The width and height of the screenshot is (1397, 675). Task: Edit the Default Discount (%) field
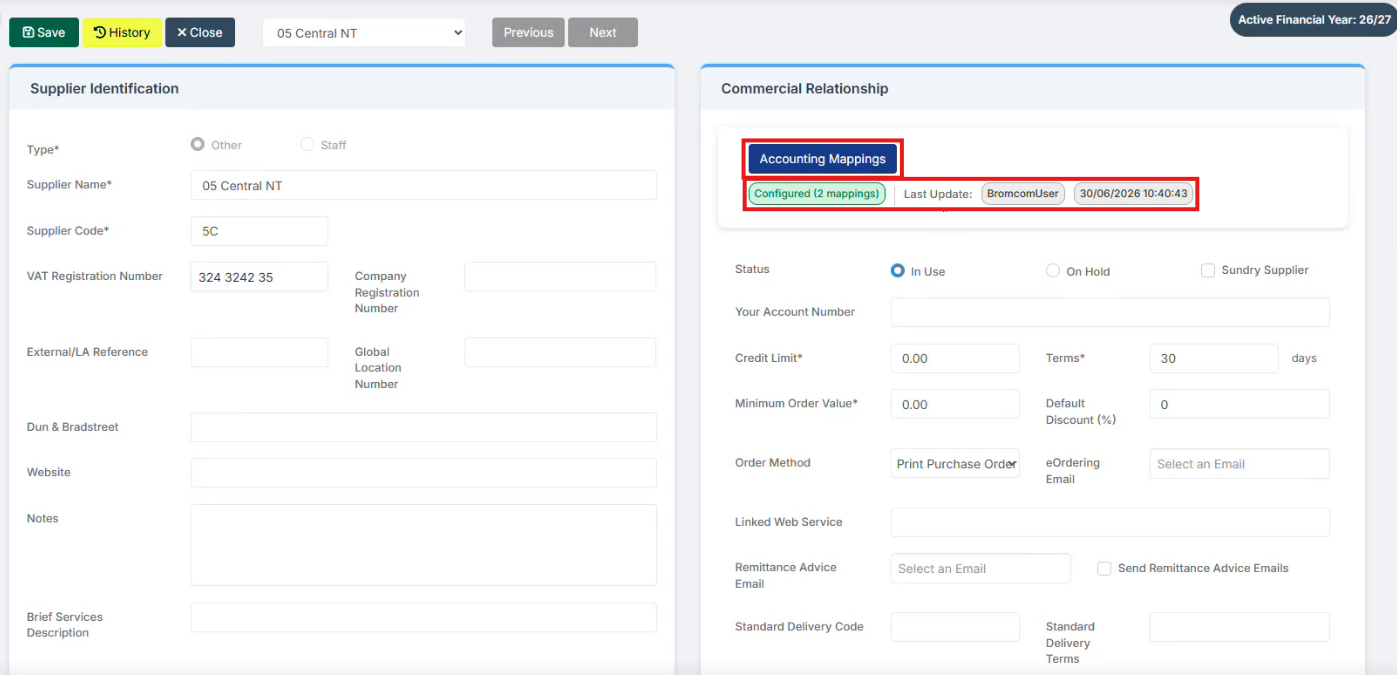1240,404
